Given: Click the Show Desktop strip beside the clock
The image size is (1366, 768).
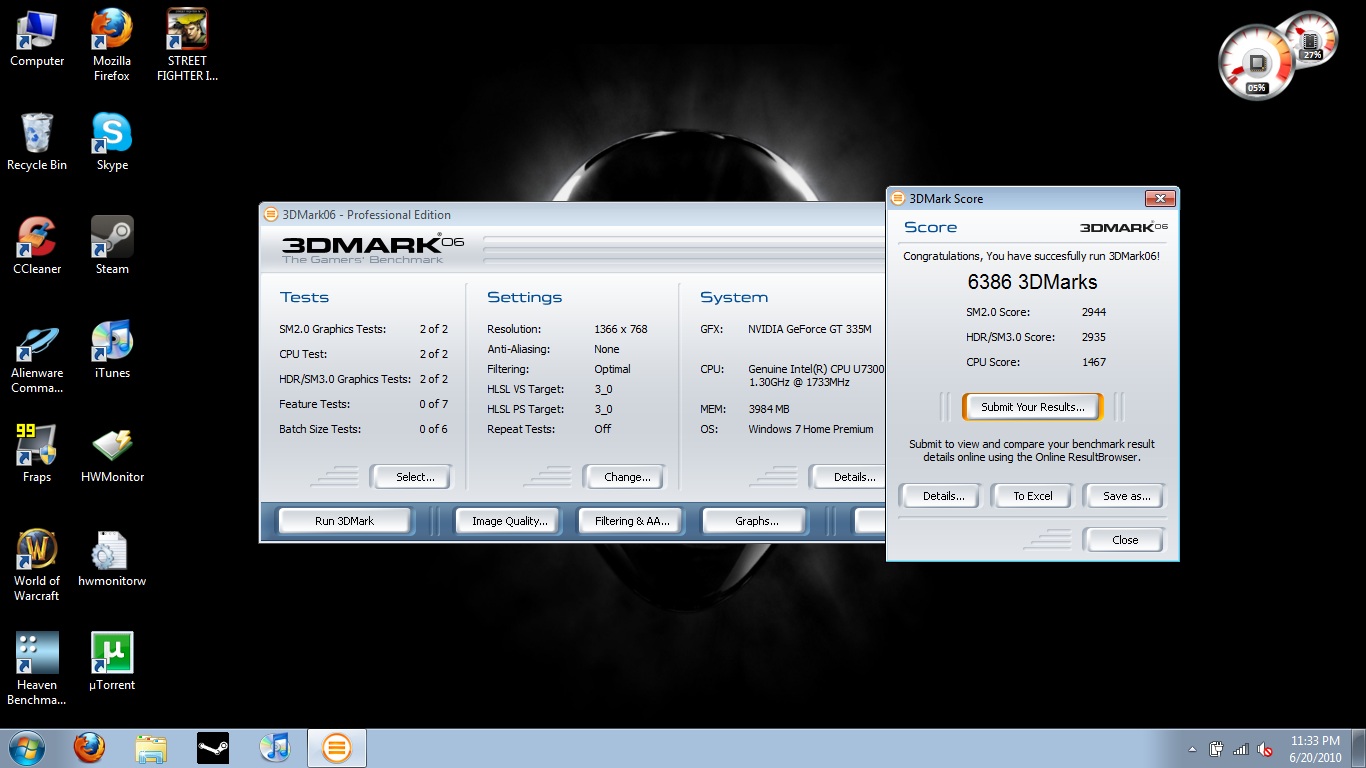Looking at the screenshot, I should coord(1359,748).
